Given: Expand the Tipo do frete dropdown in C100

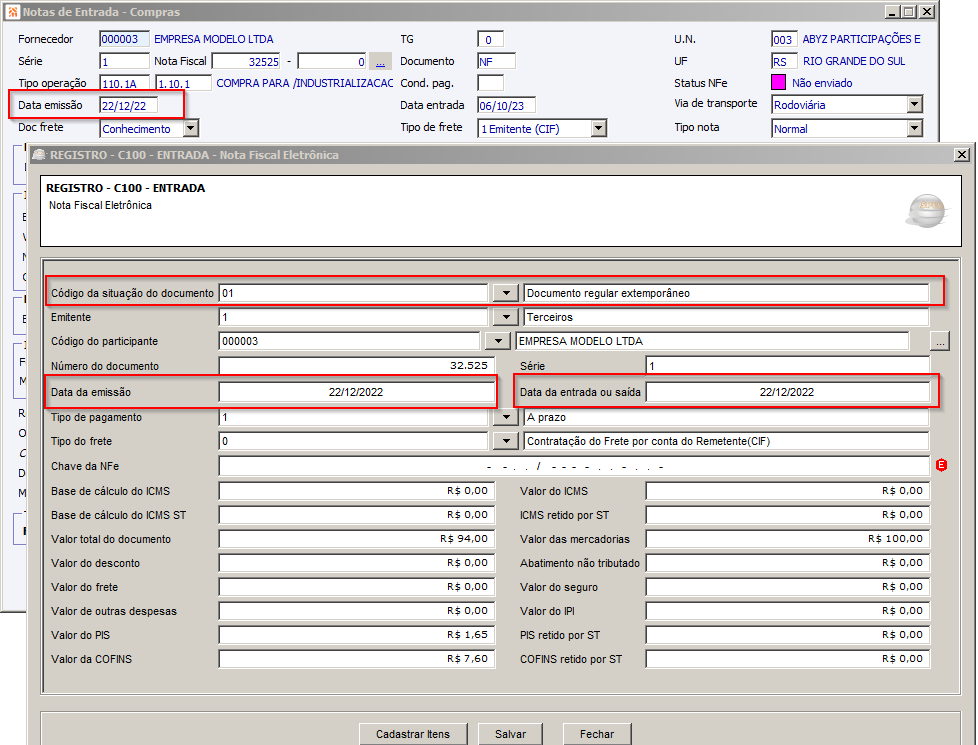Looking at the screenshot, I should pyautogui.click(x=506, y=441).
